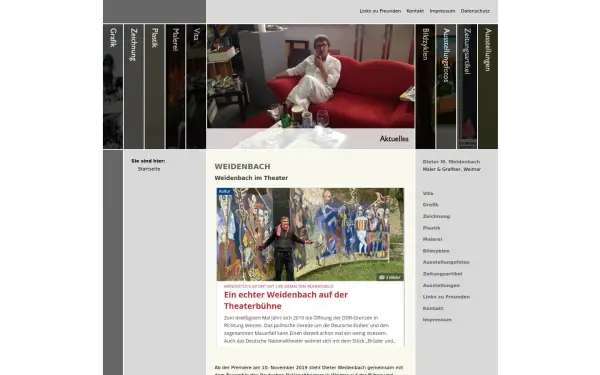600x375 pixels.
Task: Click the '2 Bilder' gallery badge
Action: (x=390, y=277)
